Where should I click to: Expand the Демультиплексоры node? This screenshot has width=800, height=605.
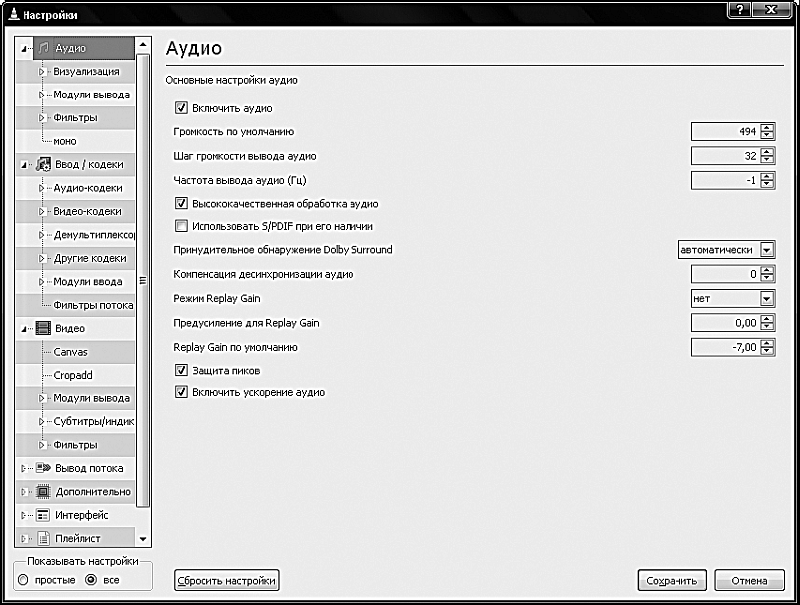coord(42,235)
